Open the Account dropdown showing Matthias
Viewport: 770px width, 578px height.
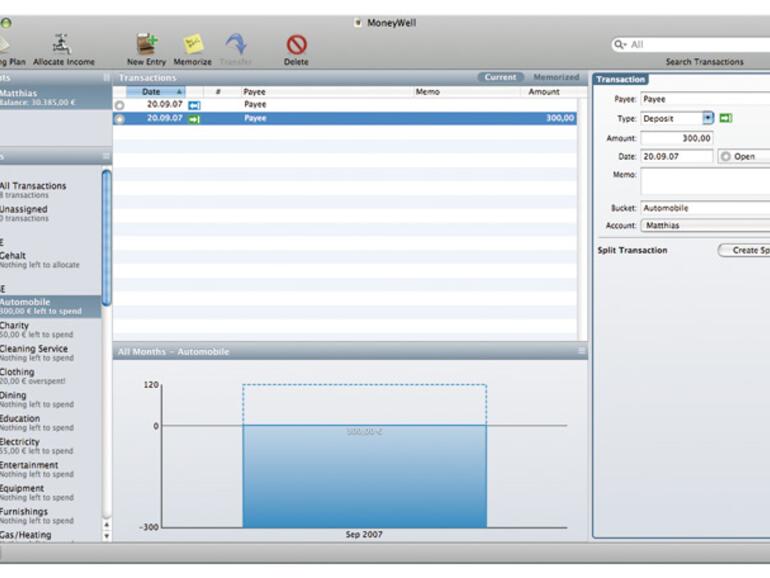[704, 226]
